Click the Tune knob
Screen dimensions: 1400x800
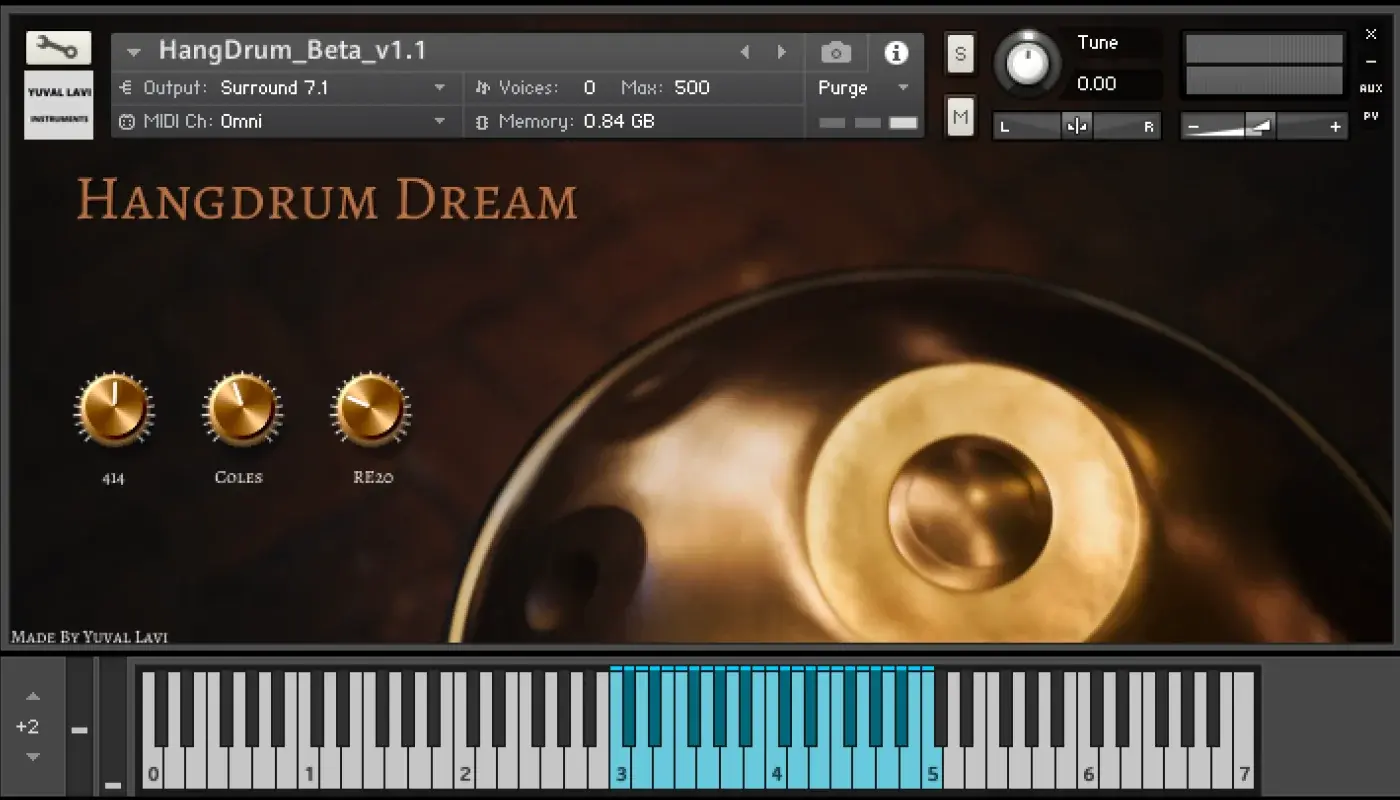[1029, 62]
